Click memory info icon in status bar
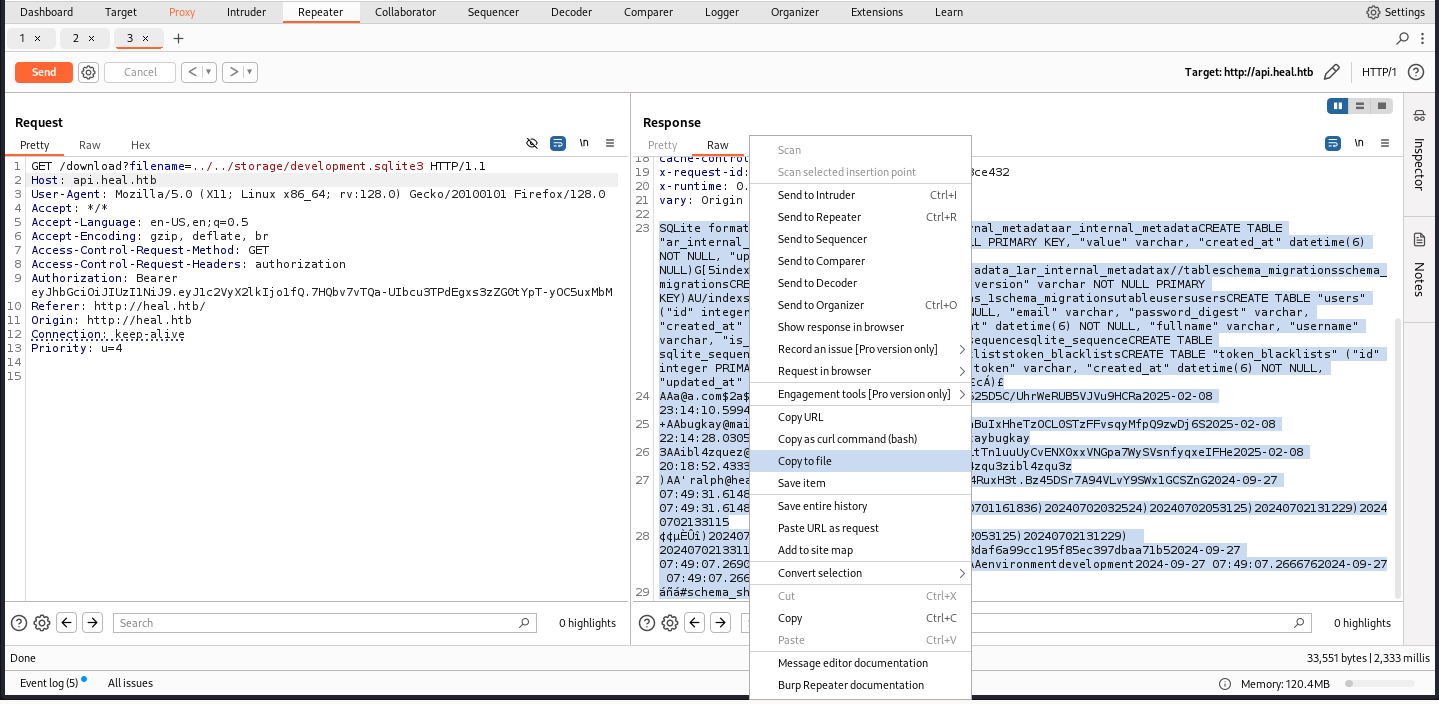The image size is (1439, 704). point(1225,684)
